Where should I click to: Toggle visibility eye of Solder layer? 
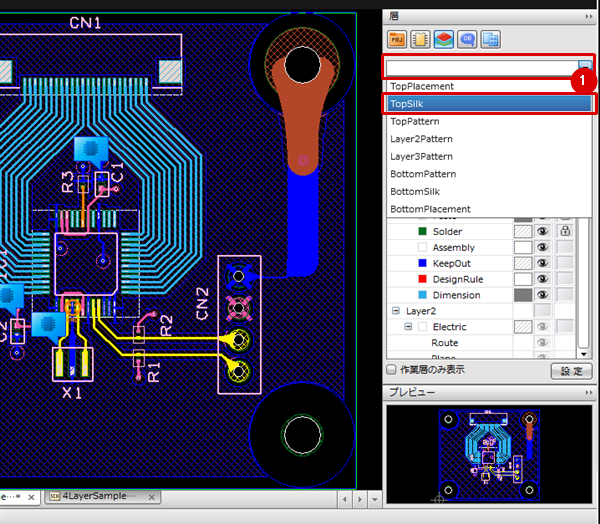[x=542, y=231]
